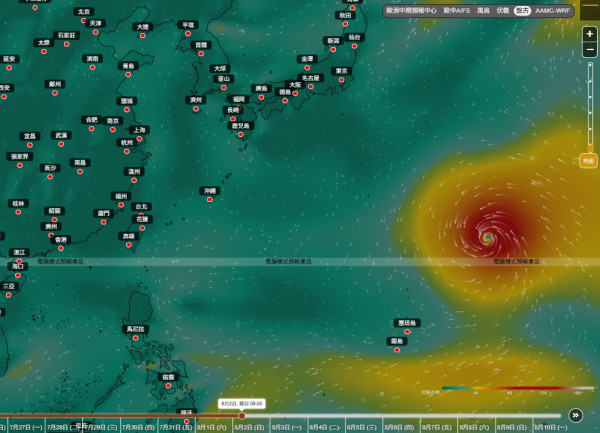
Task: Click the fast-forward double arrow button
Action: click(x=576, y=415)
